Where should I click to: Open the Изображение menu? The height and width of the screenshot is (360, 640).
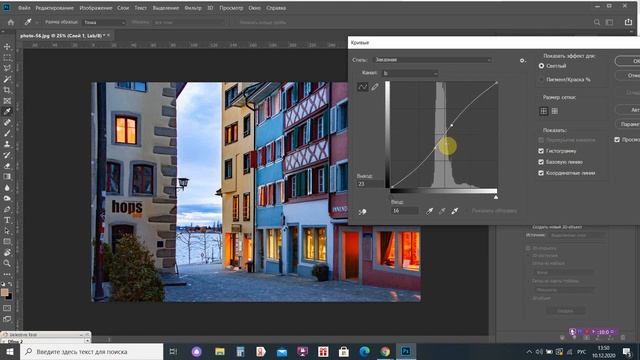(x=96, y=8)
